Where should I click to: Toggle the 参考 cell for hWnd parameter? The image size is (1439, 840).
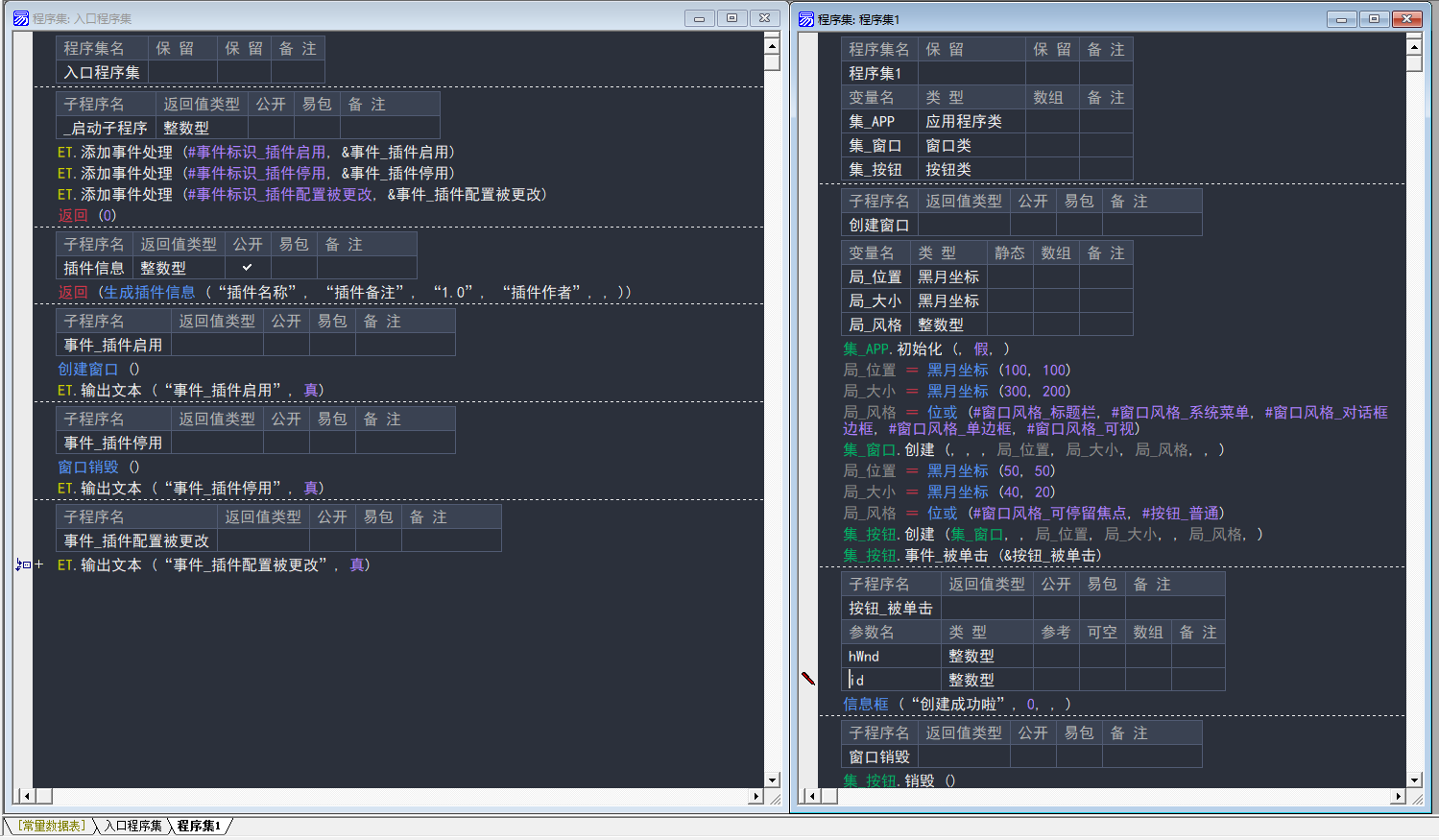click(x=1056, y=656)
